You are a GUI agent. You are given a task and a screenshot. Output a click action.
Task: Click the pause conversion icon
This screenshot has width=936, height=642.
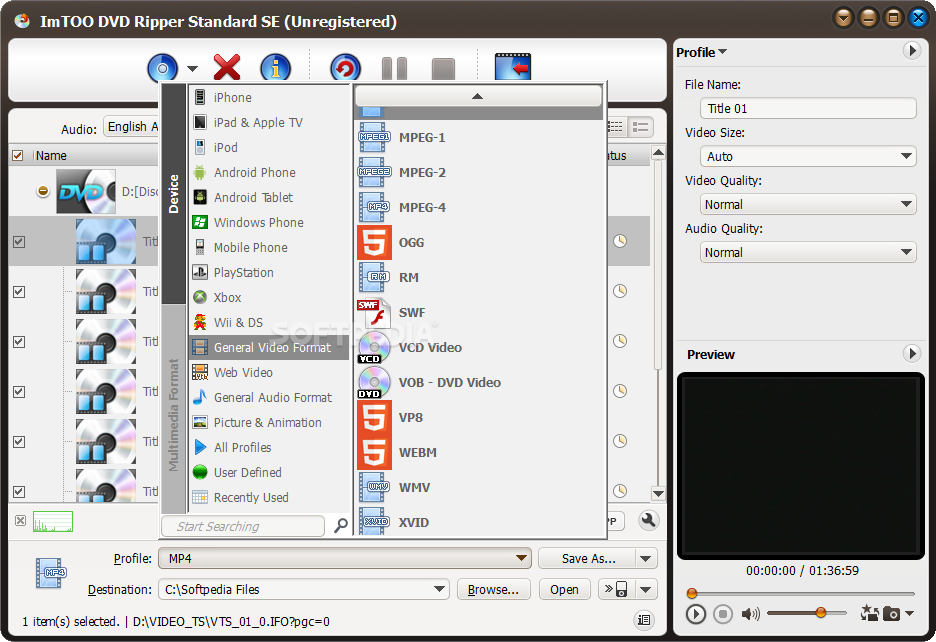click(x=395, y=69)
